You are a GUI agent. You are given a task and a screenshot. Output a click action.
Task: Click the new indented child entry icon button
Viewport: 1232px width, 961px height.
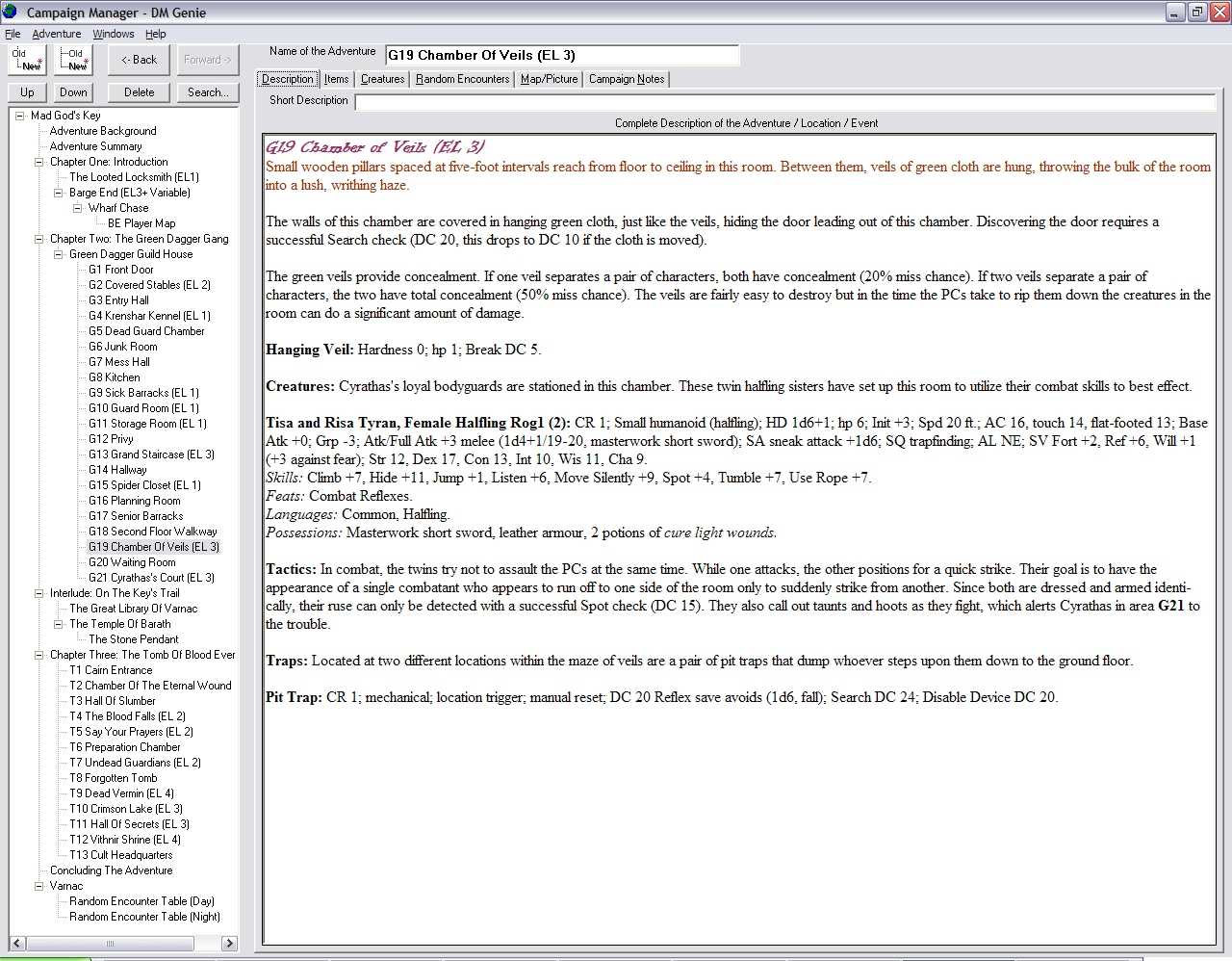click(x=74, y=60)
